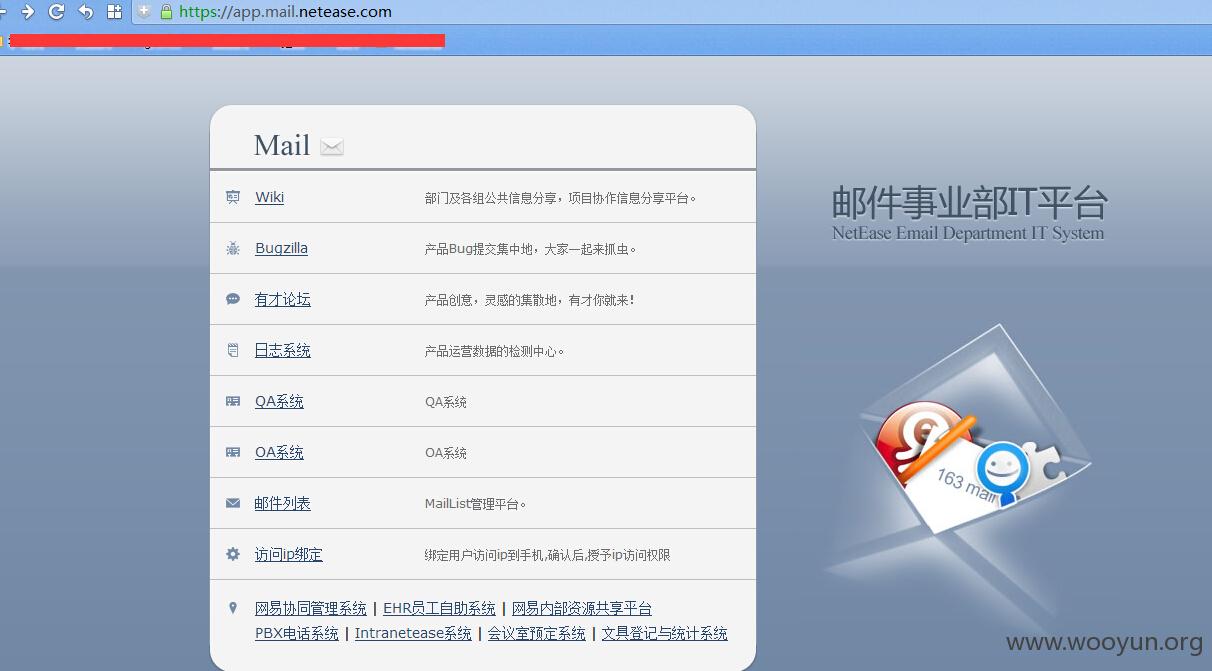Click the bug icon beside Bugzilla
The height and width of the screenshot is (671, 1212).
(x=233, y=248)
